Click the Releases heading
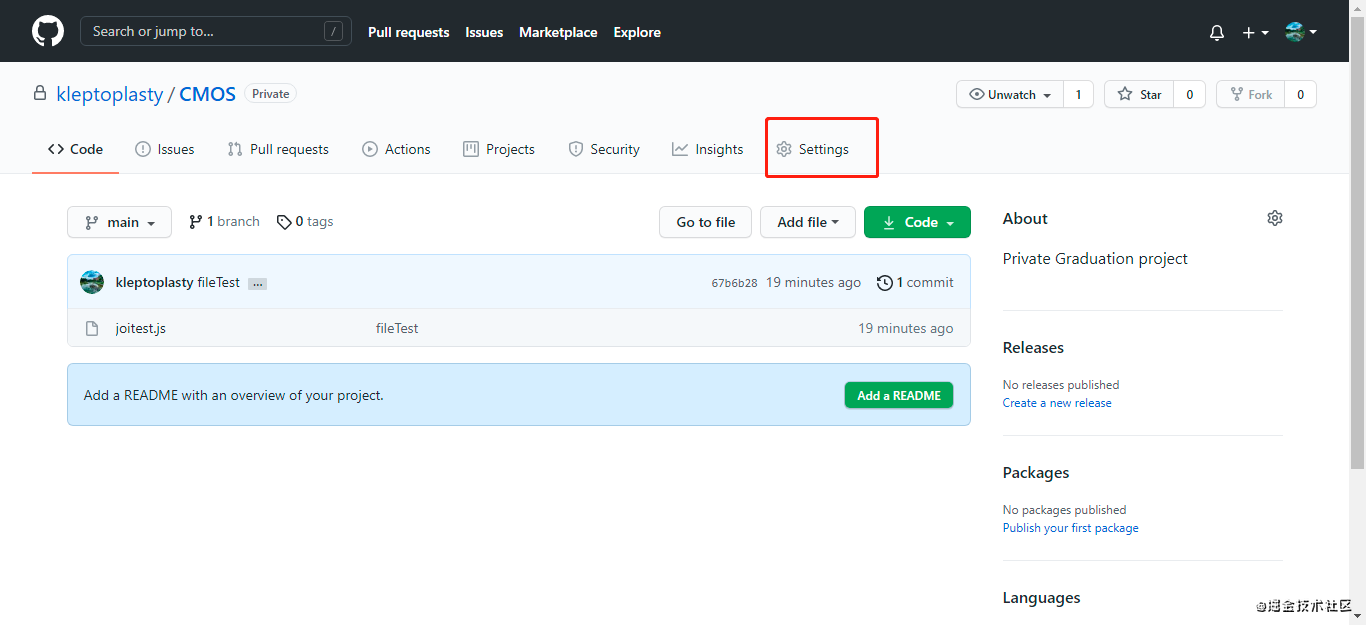The width and height of the screenshot is (1366, 625). coord(1033,348)
